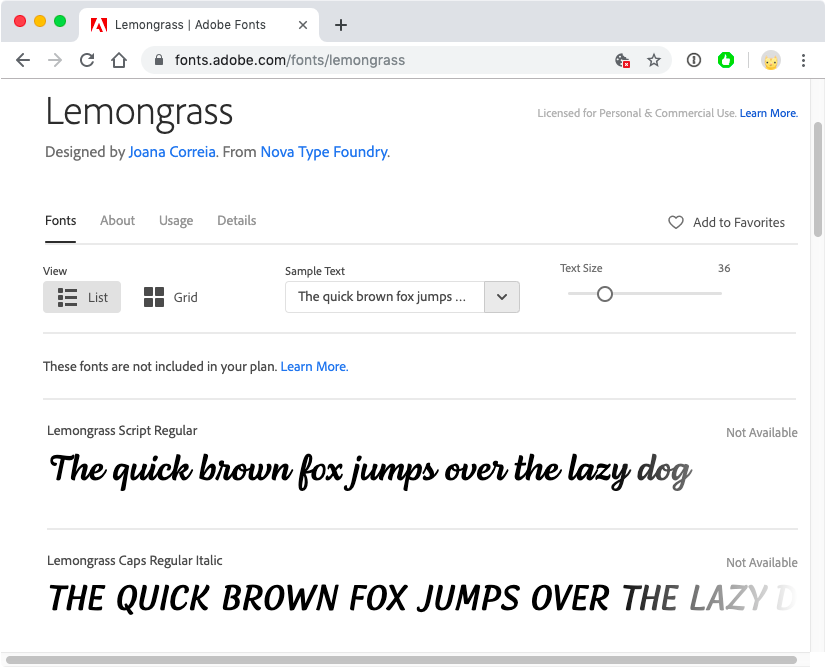Viewport: 825px width, 668px height.
Task: Visit the Nova Type Foundry link
Action: tap(325, 152)
